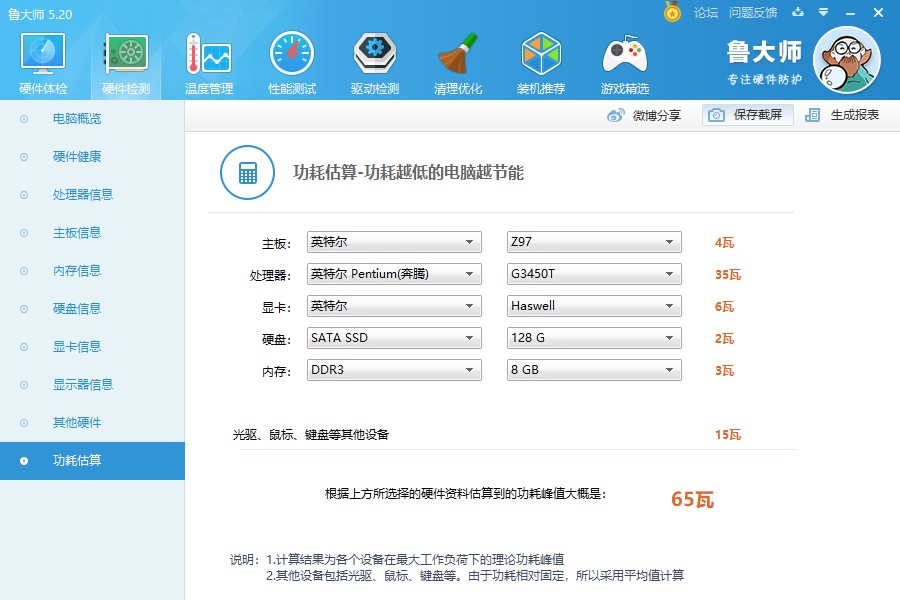
Task: Open 内存信息 sidebar item
Action: 77,270
